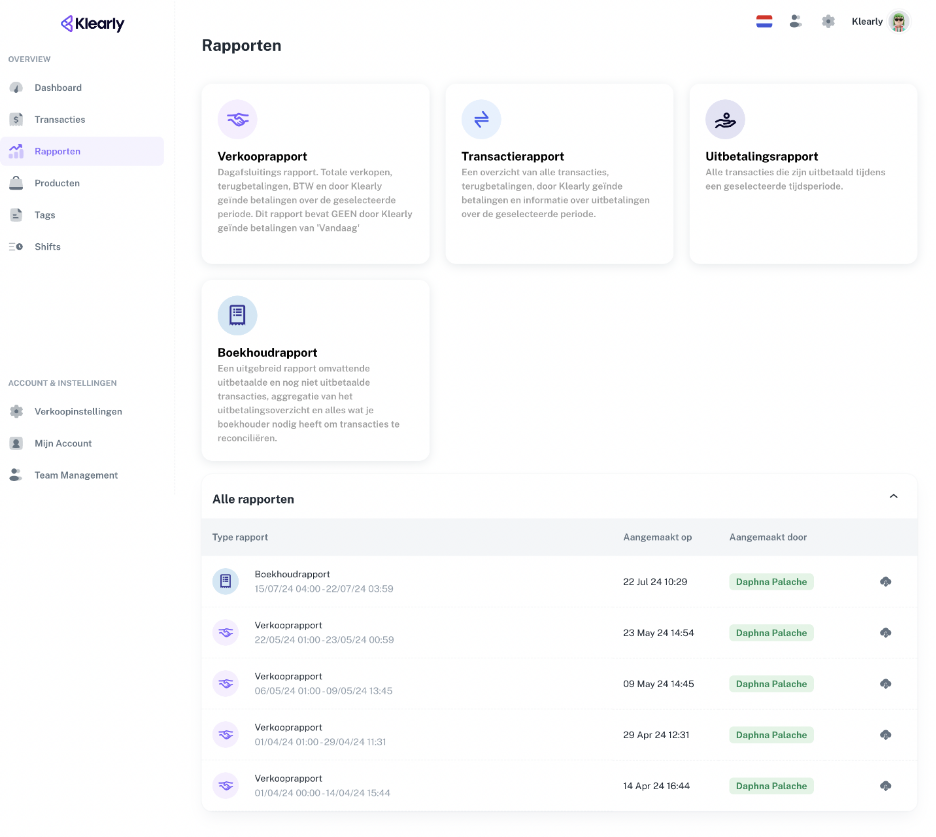Click the Boekhoudrapport card

(x=315, y=370)
